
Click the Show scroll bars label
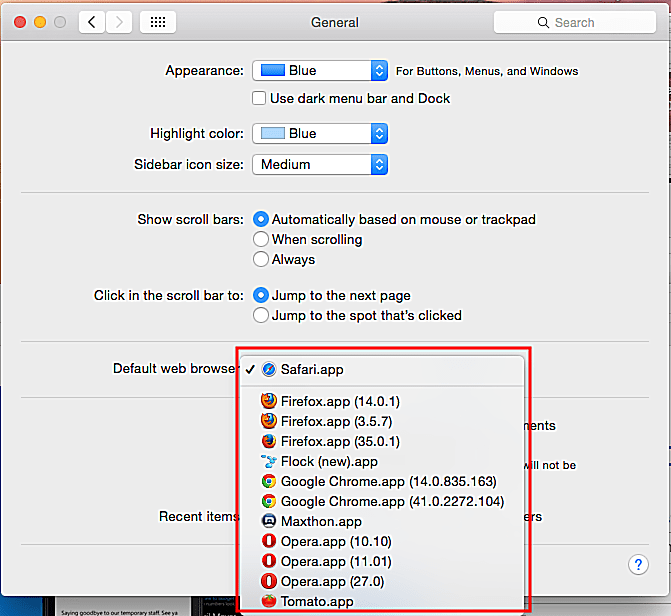coord(190,219)
